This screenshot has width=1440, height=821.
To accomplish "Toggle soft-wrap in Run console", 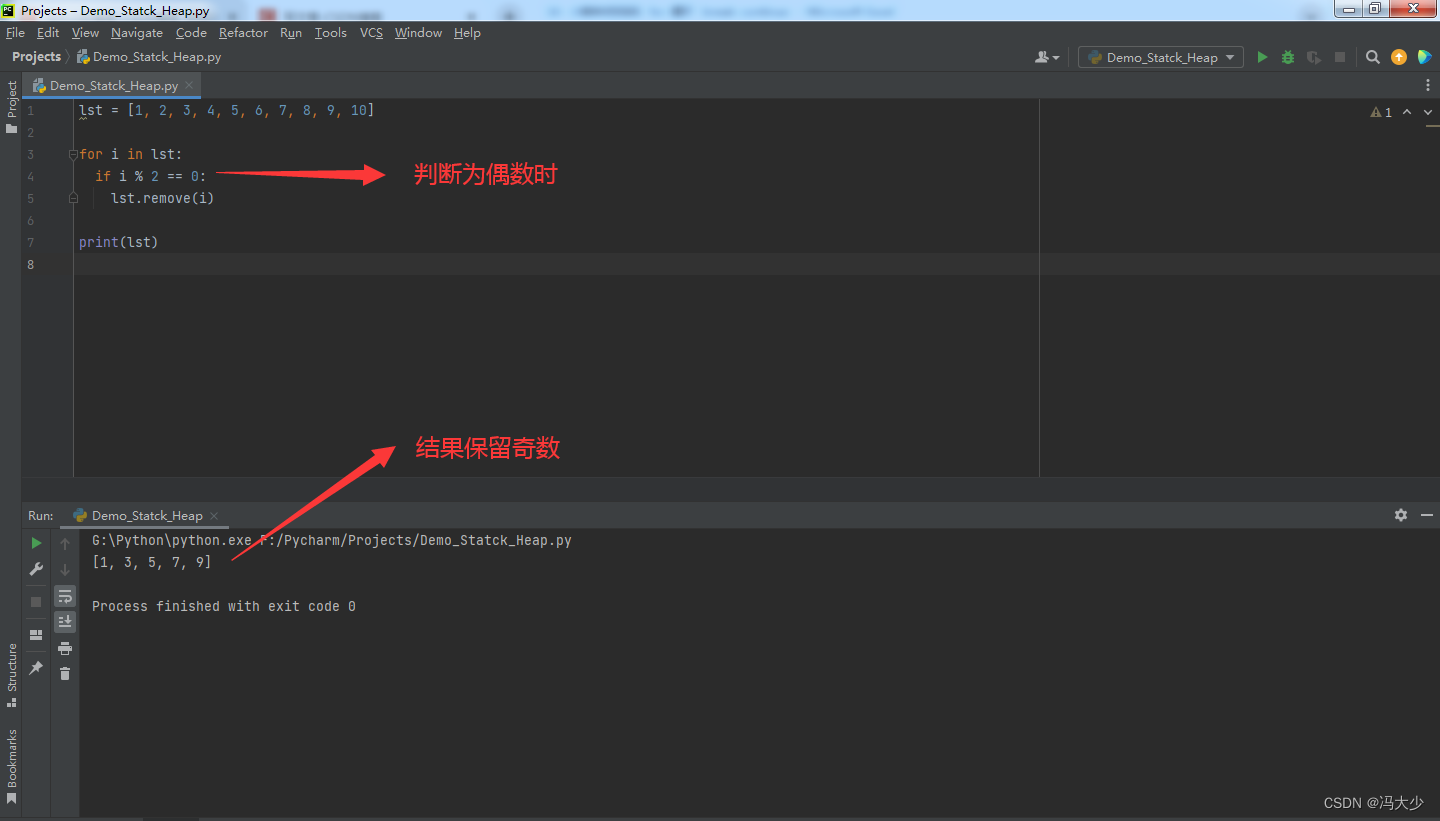I will tap(65, 596).
